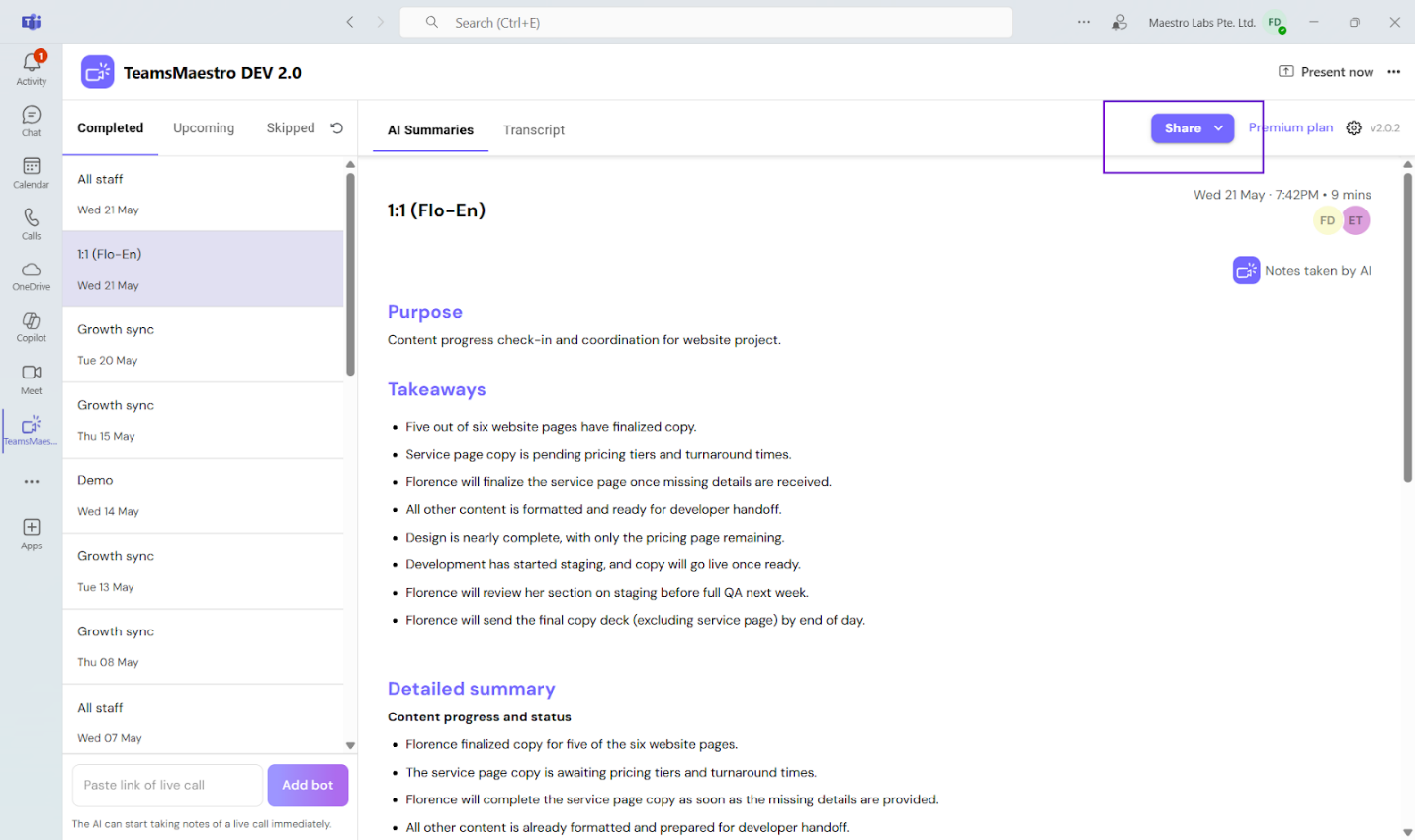Click the Search (Ctrl+E) box
This screenshot has height=840, width=1415.
706,22
